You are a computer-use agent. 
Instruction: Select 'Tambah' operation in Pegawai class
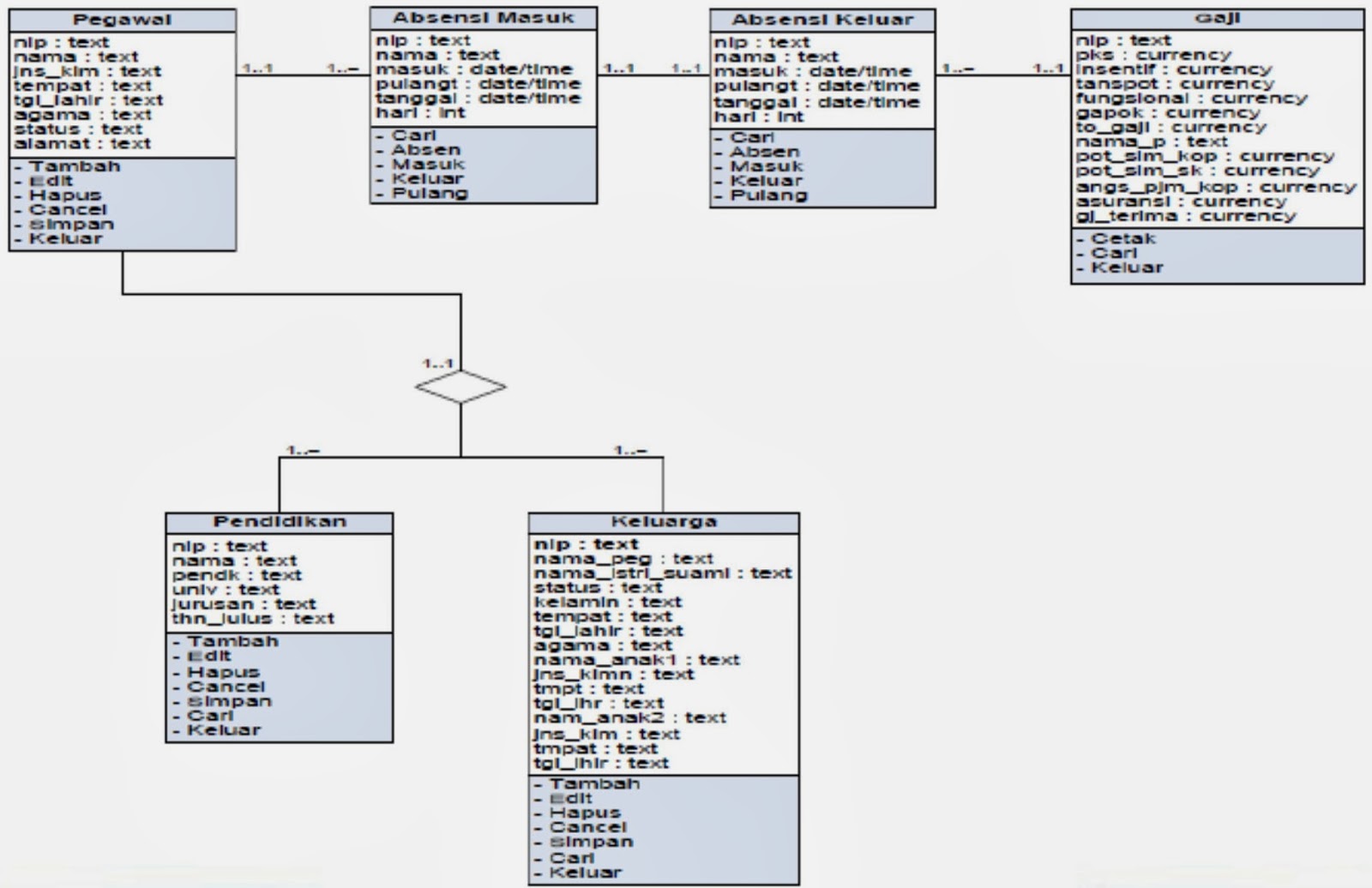click(68, 166)
